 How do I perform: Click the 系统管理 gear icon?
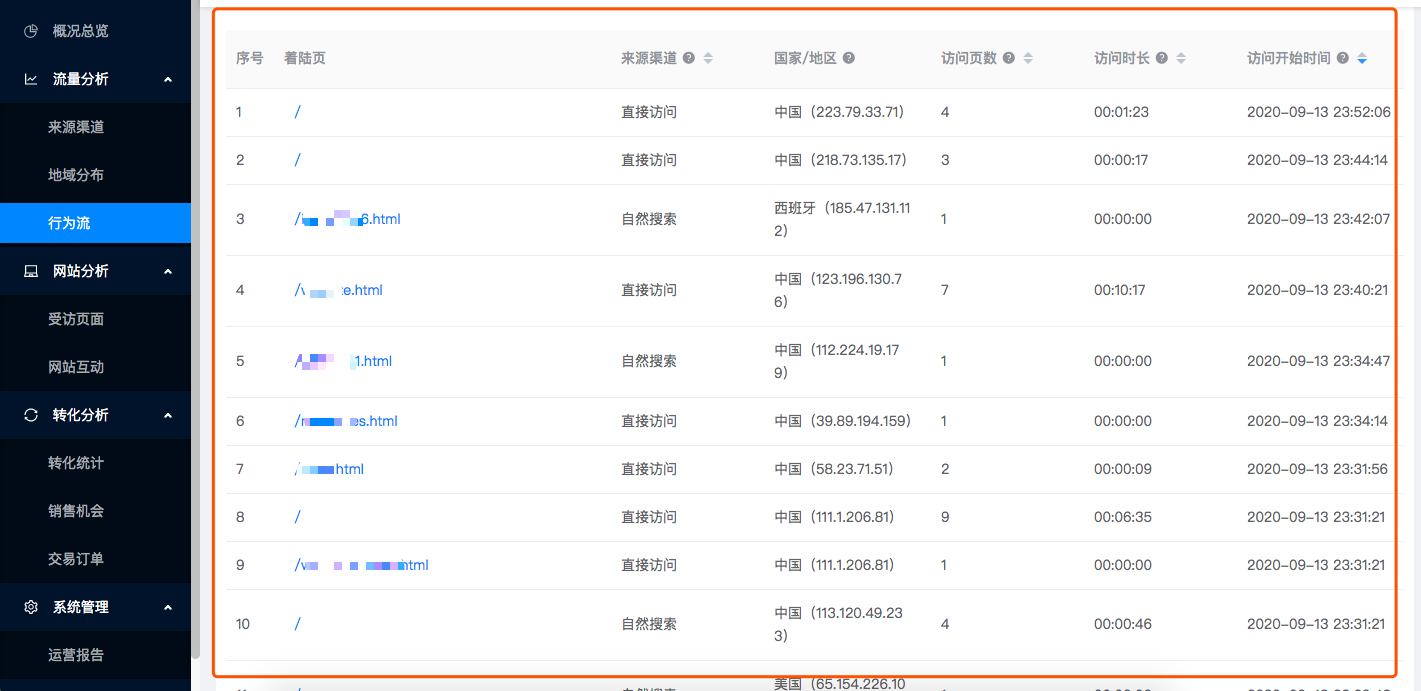[x=31, y=607]
